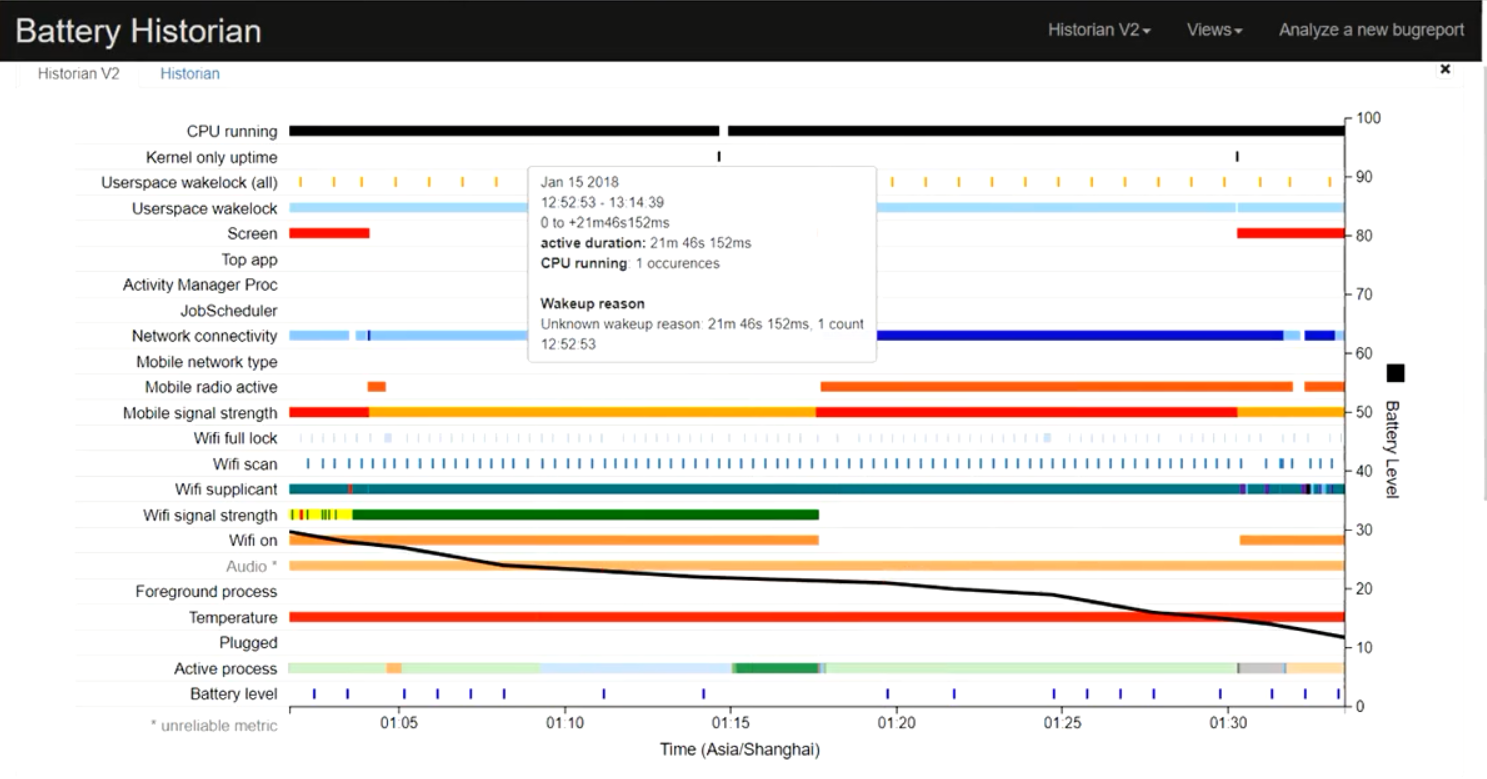Close the panel with the X icon
The height and width of the screenshot is (779, 1487).
point(1445,70)
